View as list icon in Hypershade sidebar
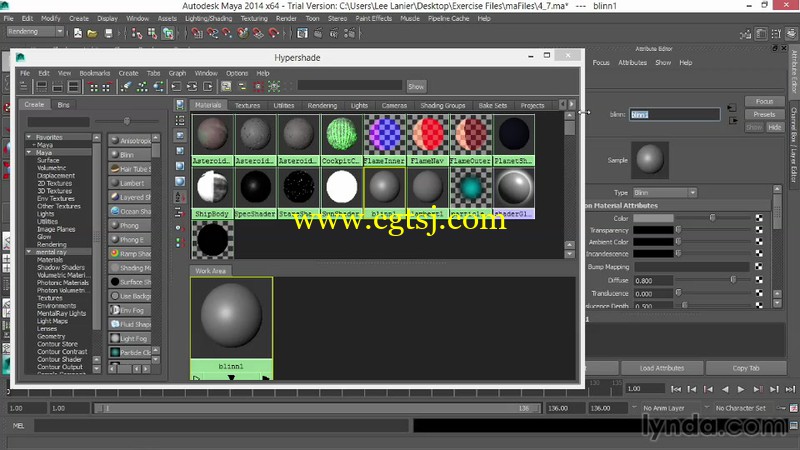This screenshot has width=800, height=450. coord(180,120)
